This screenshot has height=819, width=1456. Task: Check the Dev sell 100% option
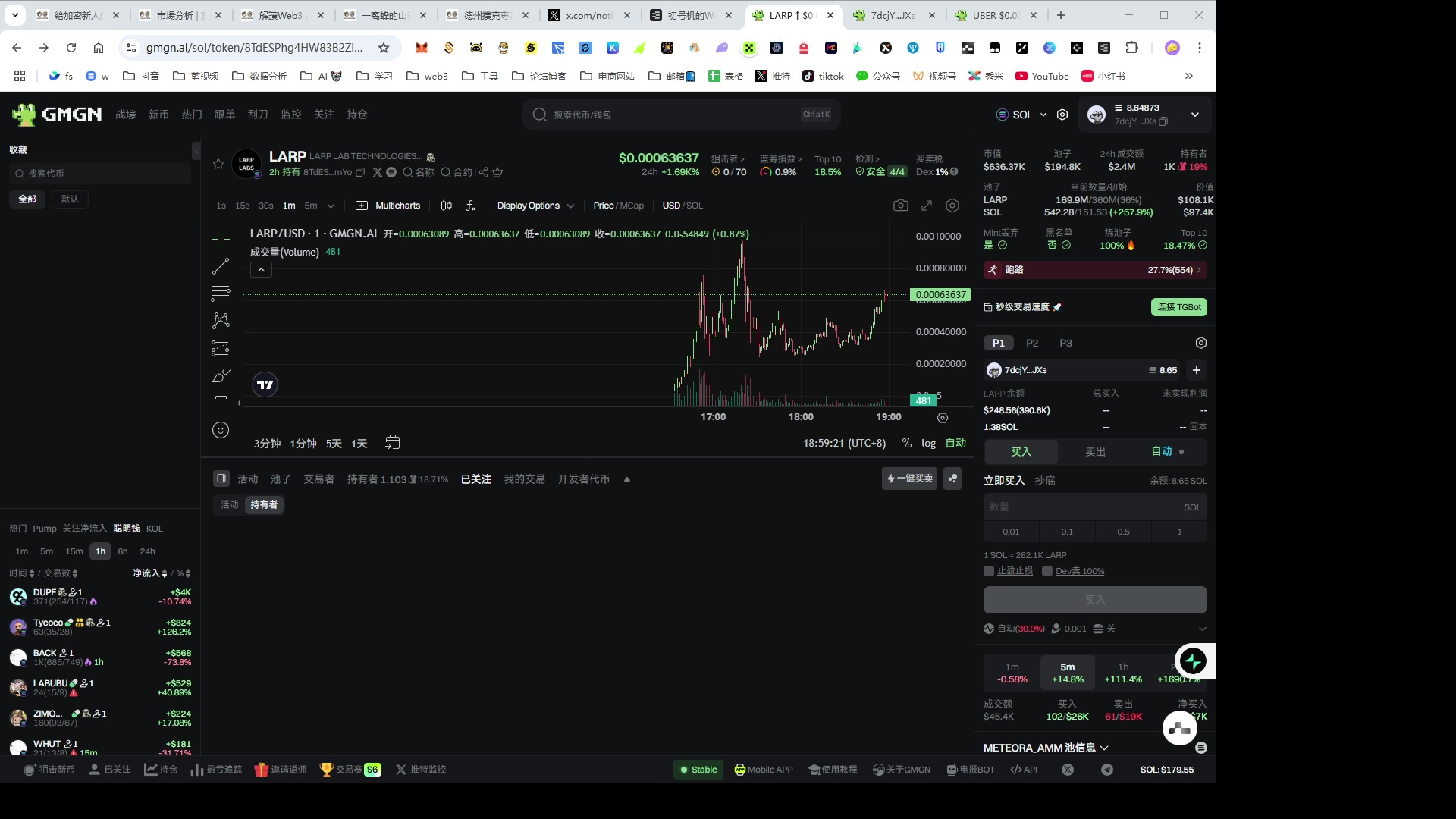(x=1047, y=571)
